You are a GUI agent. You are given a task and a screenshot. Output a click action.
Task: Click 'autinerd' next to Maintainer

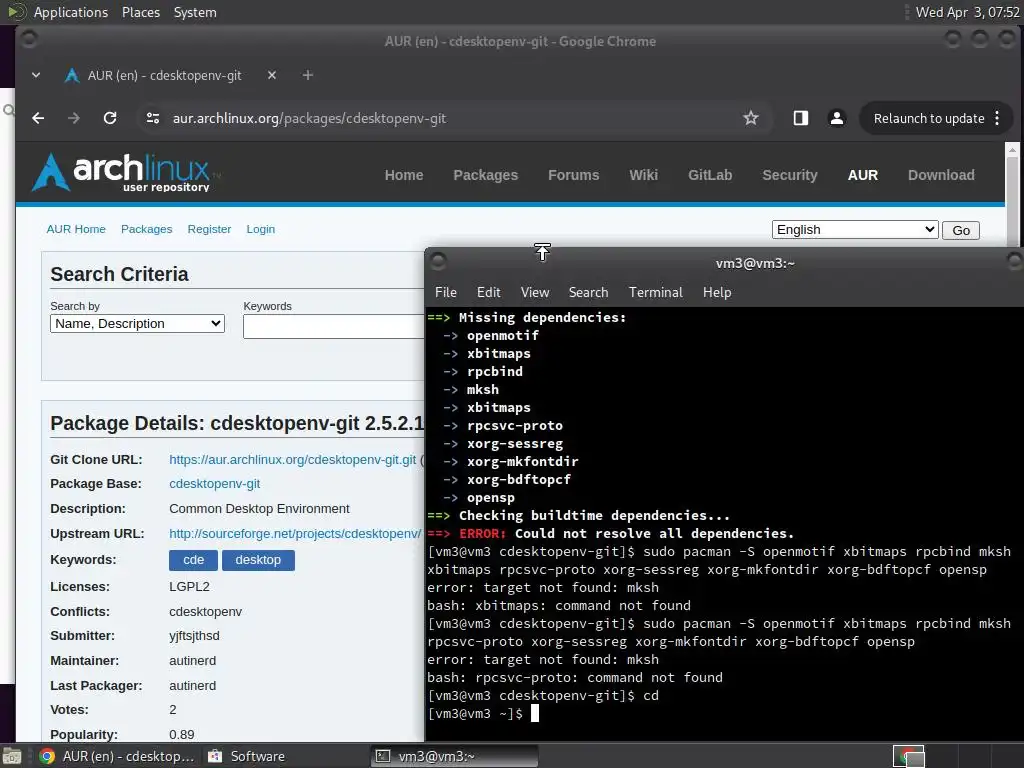point(192,661)
